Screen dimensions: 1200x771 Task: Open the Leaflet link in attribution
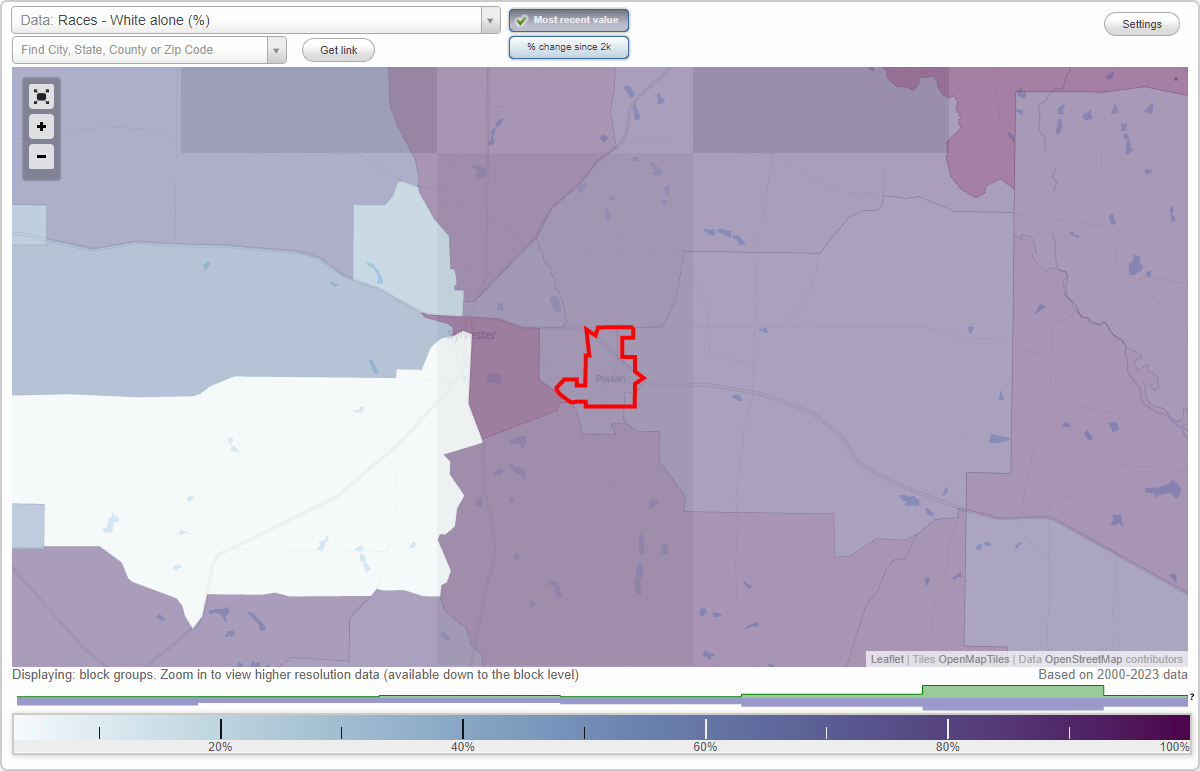(x=886, y=659)
